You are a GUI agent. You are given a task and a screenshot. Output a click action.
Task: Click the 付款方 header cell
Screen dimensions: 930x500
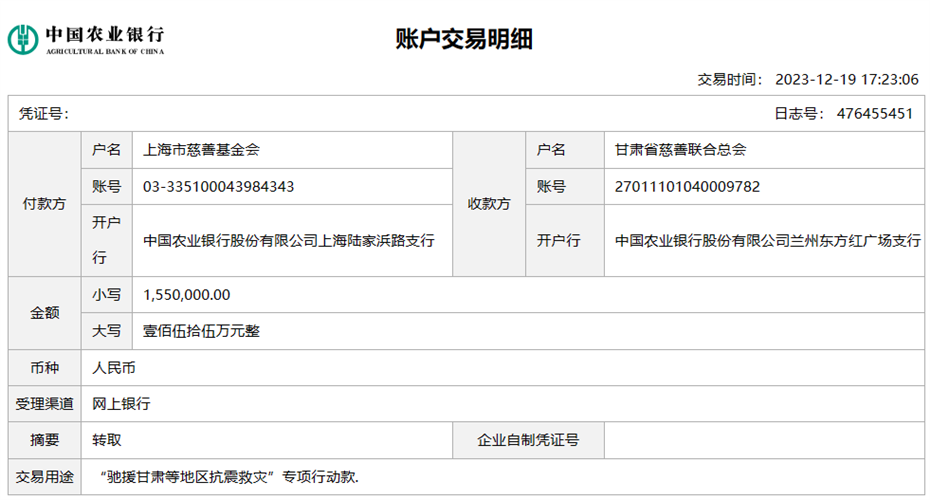tap(44, 204)
